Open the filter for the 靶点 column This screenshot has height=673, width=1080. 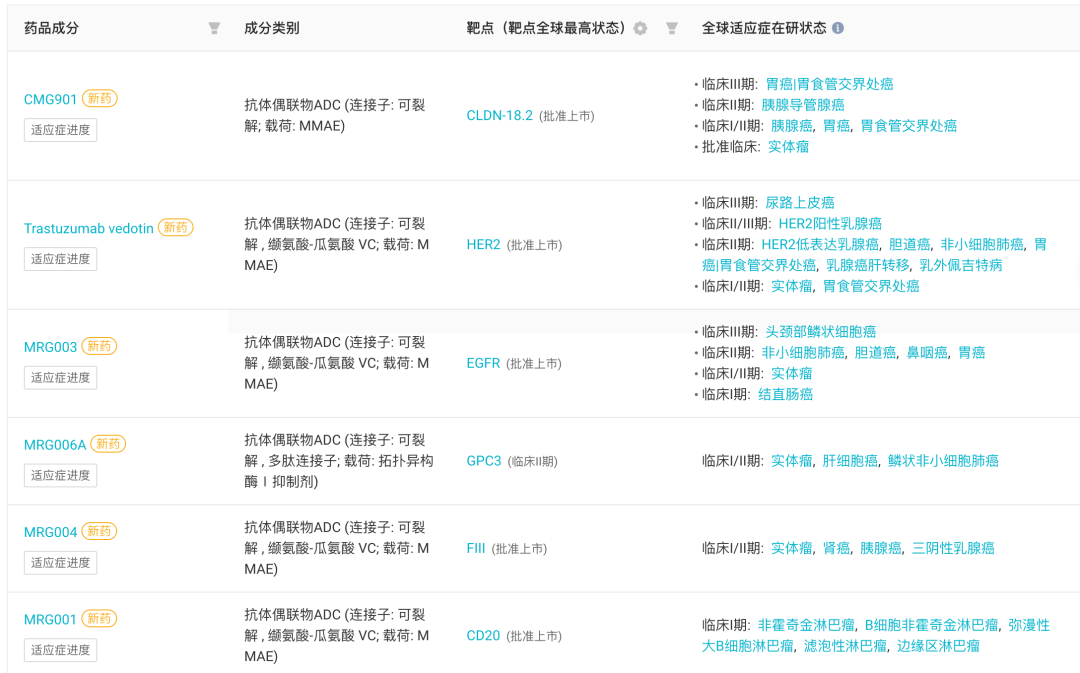pyautogui.click(x=671, y=28)
